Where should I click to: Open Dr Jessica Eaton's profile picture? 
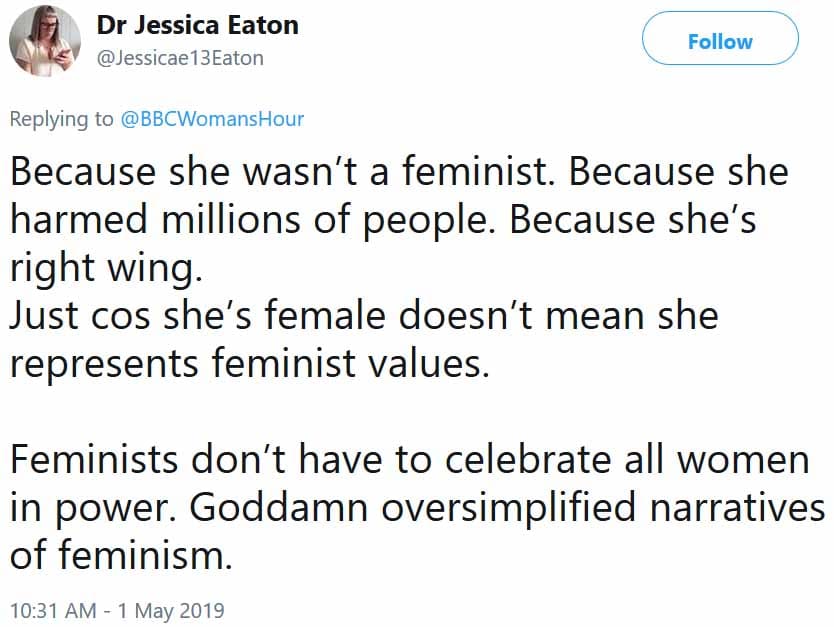point(45,40)
